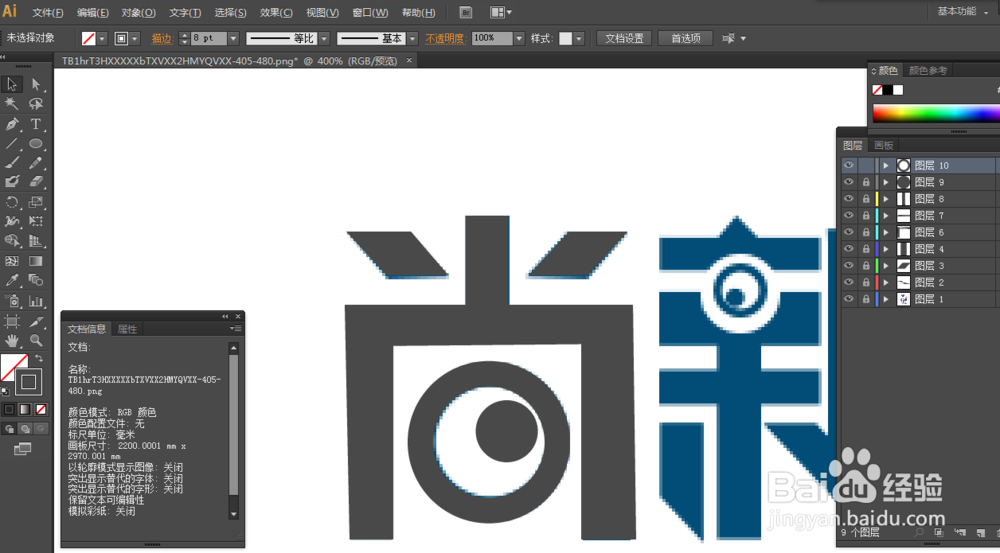The height and width of the screenshot is (553, 1000).
Task: Open the 基本 brush definition dropdown
Action: tap(412, 38)
